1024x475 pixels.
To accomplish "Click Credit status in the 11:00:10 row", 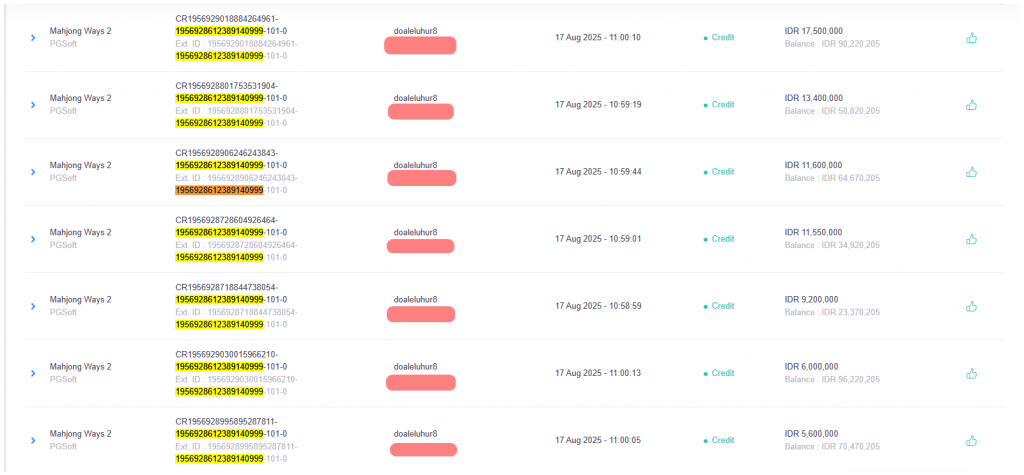I will click(719, 38).
